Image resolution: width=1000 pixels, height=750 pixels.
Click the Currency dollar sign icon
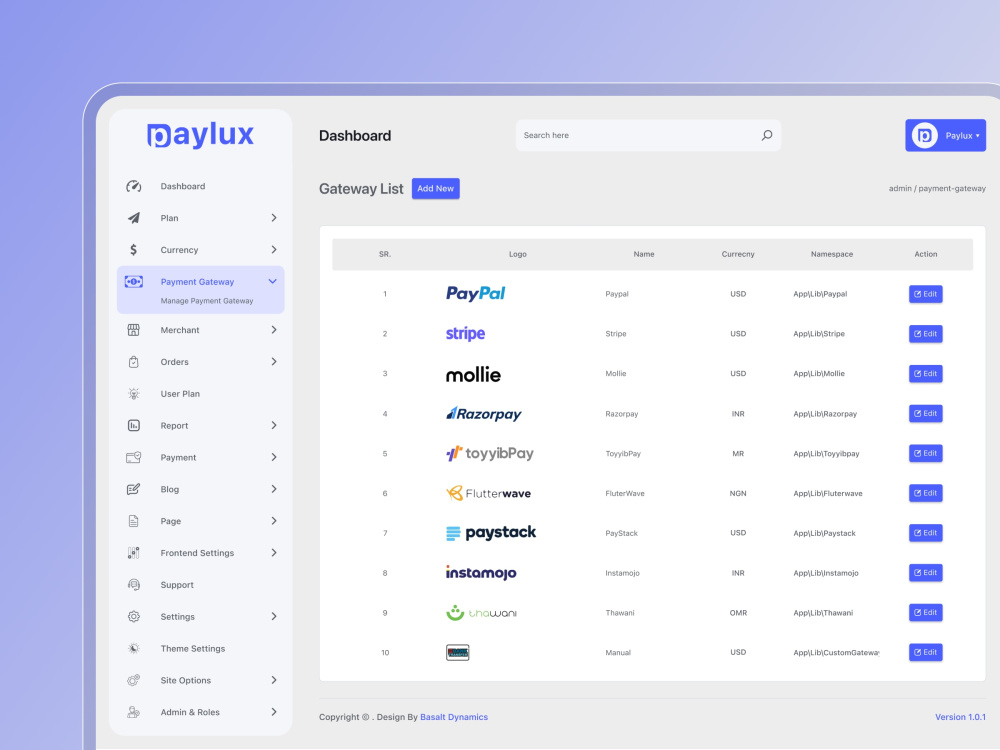coord(133,250)
